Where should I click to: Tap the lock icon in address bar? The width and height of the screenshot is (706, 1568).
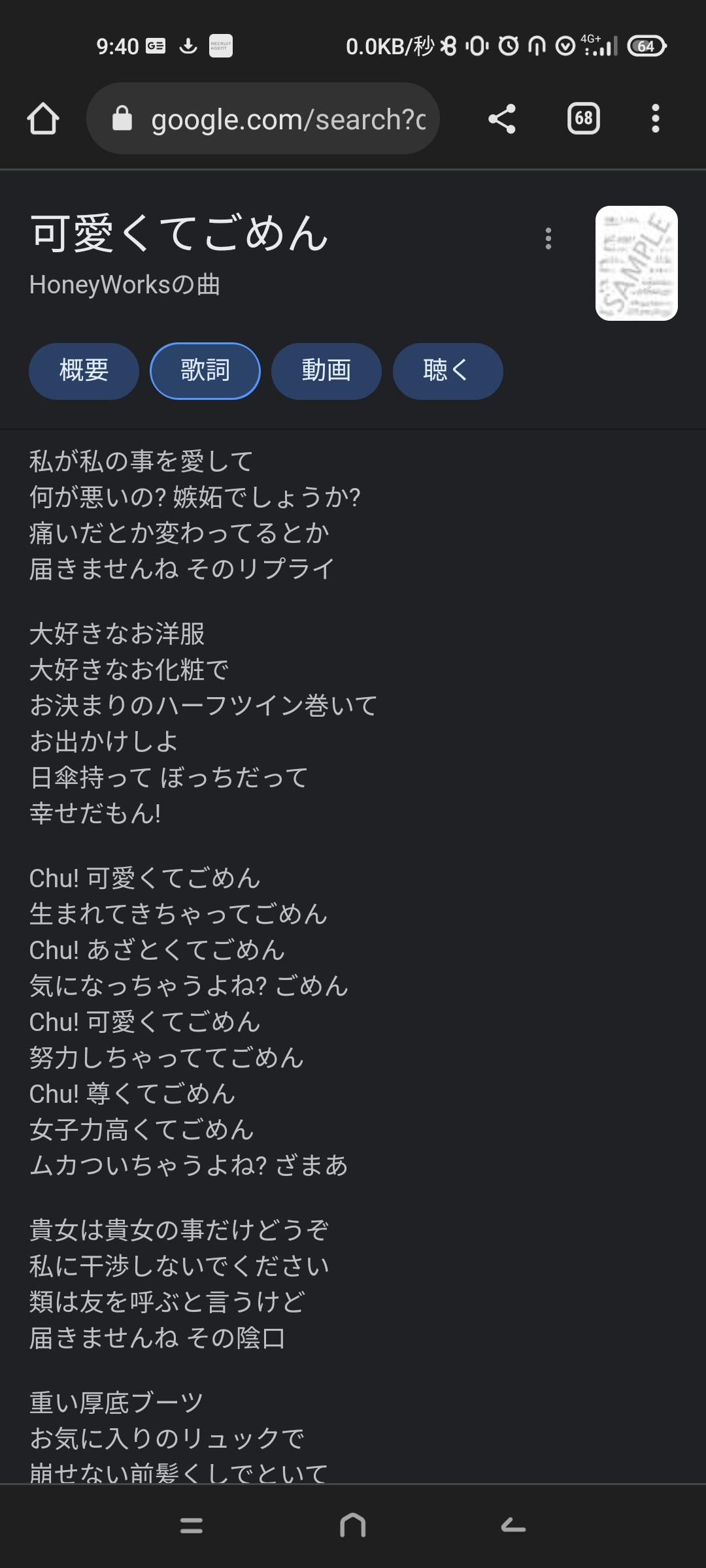click(122, 119)
